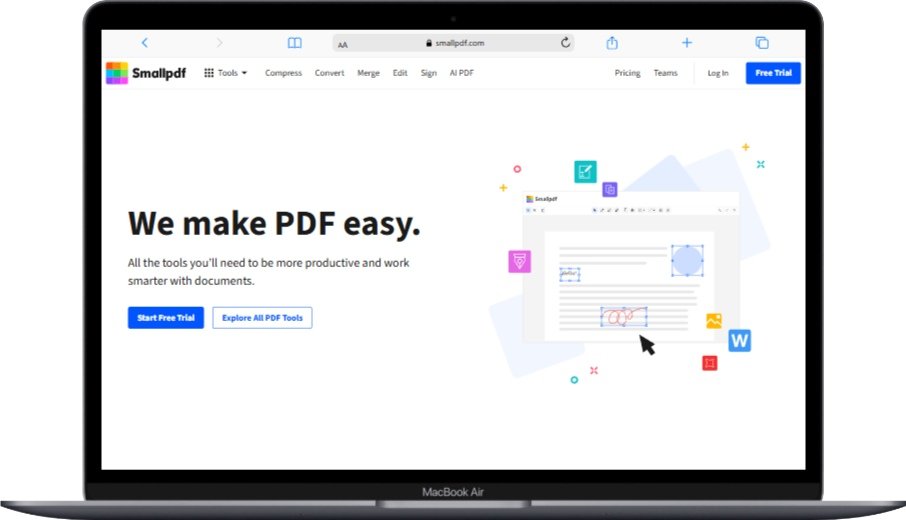Screen dimensions: 906x520
Task: Click the signature graphic in the illustration
Action: pos(624,317)
